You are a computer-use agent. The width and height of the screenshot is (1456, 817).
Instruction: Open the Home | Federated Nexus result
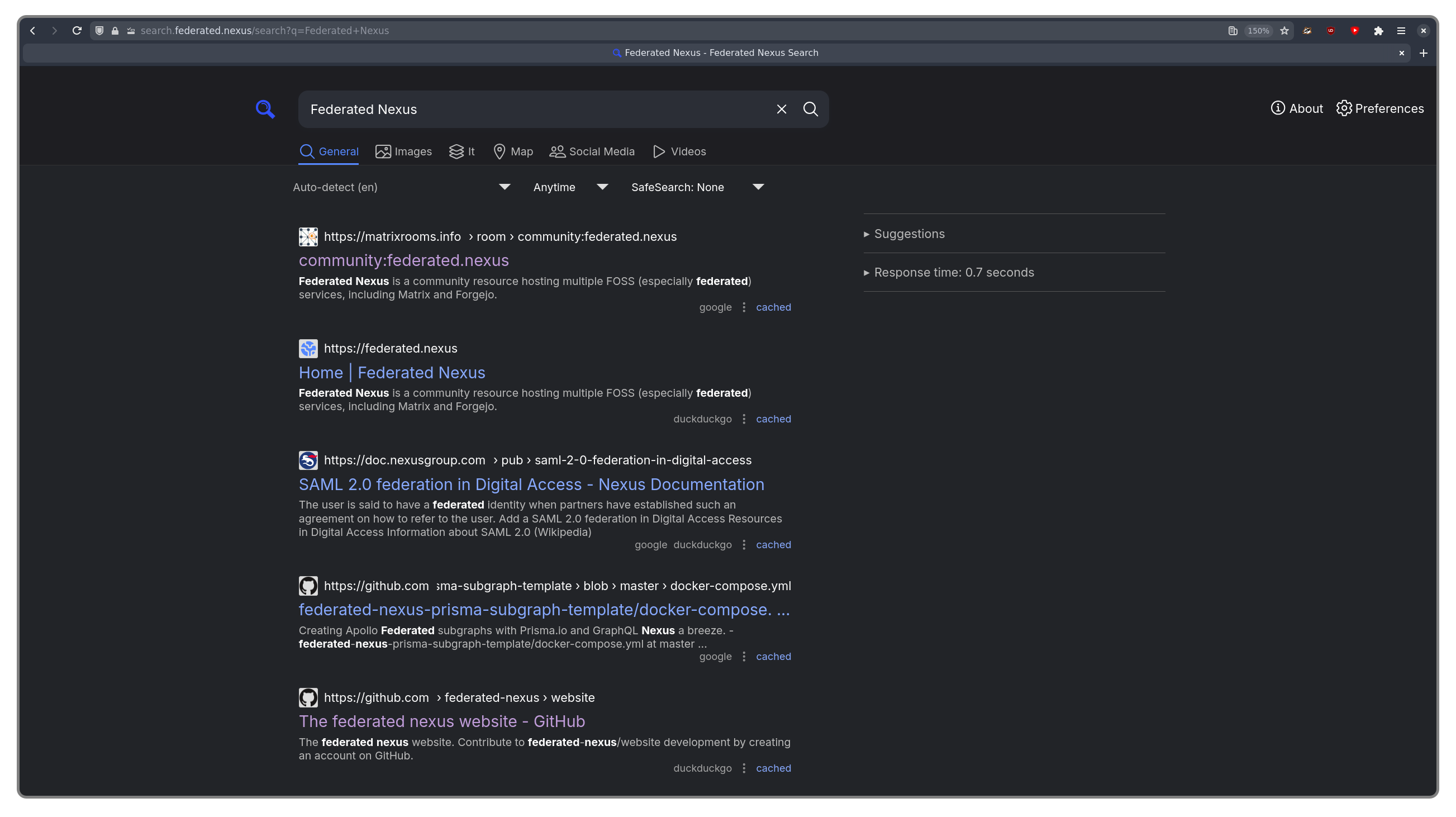click(x=392, y=373)
